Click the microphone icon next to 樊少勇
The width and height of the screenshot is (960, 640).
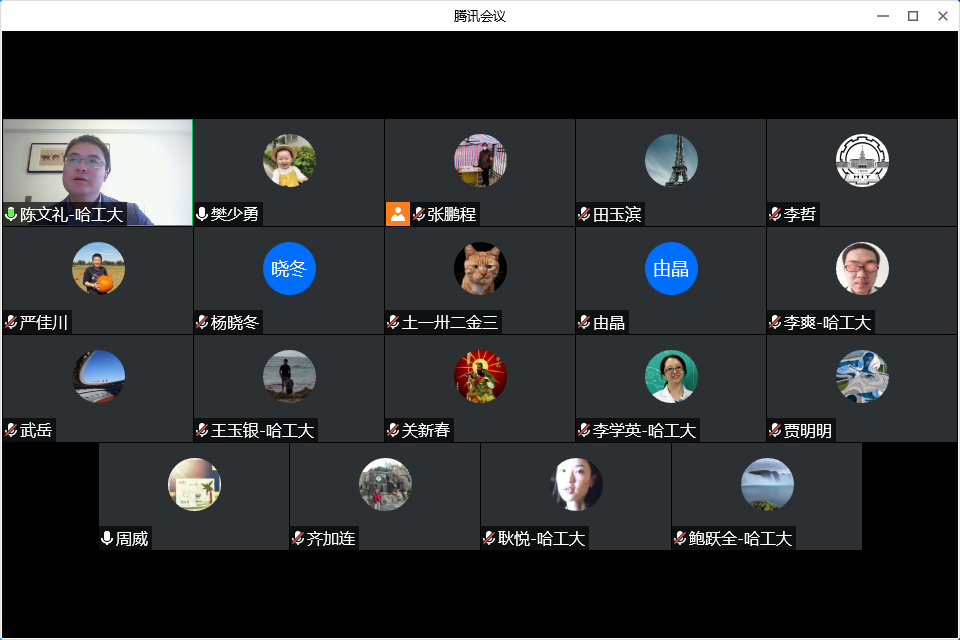[x=202, y=214]
